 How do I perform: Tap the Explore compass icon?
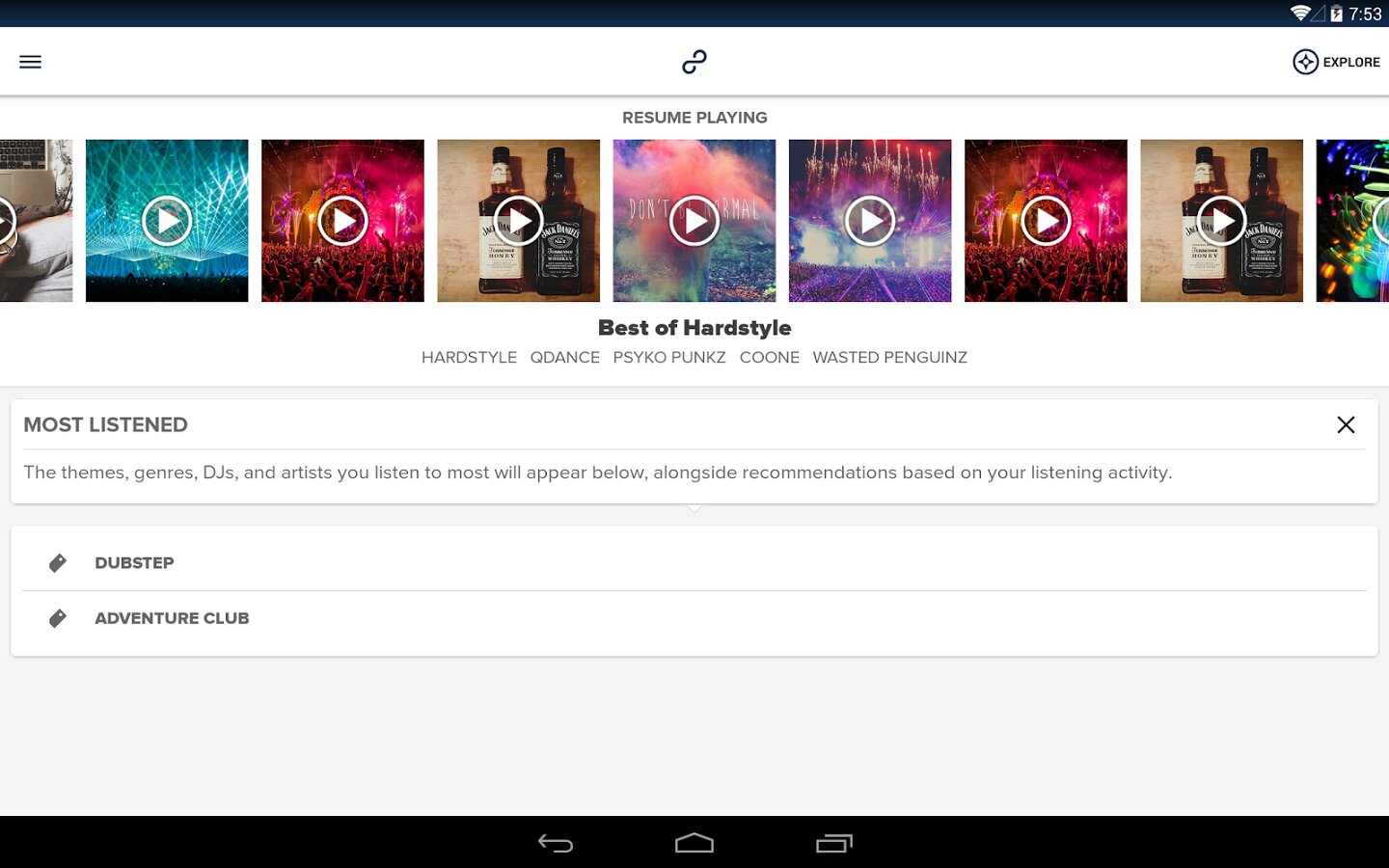pos(1305,62)
